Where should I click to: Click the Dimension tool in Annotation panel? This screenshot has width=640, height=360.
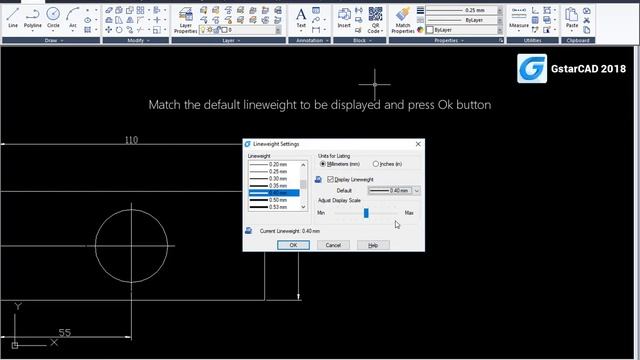pyautogui.click(x=316, y=30)
